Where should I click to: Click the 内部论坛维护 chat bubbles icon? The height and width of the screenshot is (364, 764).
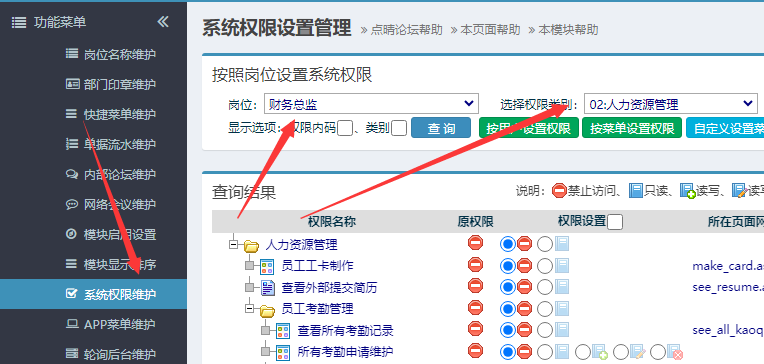[x=72, y=174]
